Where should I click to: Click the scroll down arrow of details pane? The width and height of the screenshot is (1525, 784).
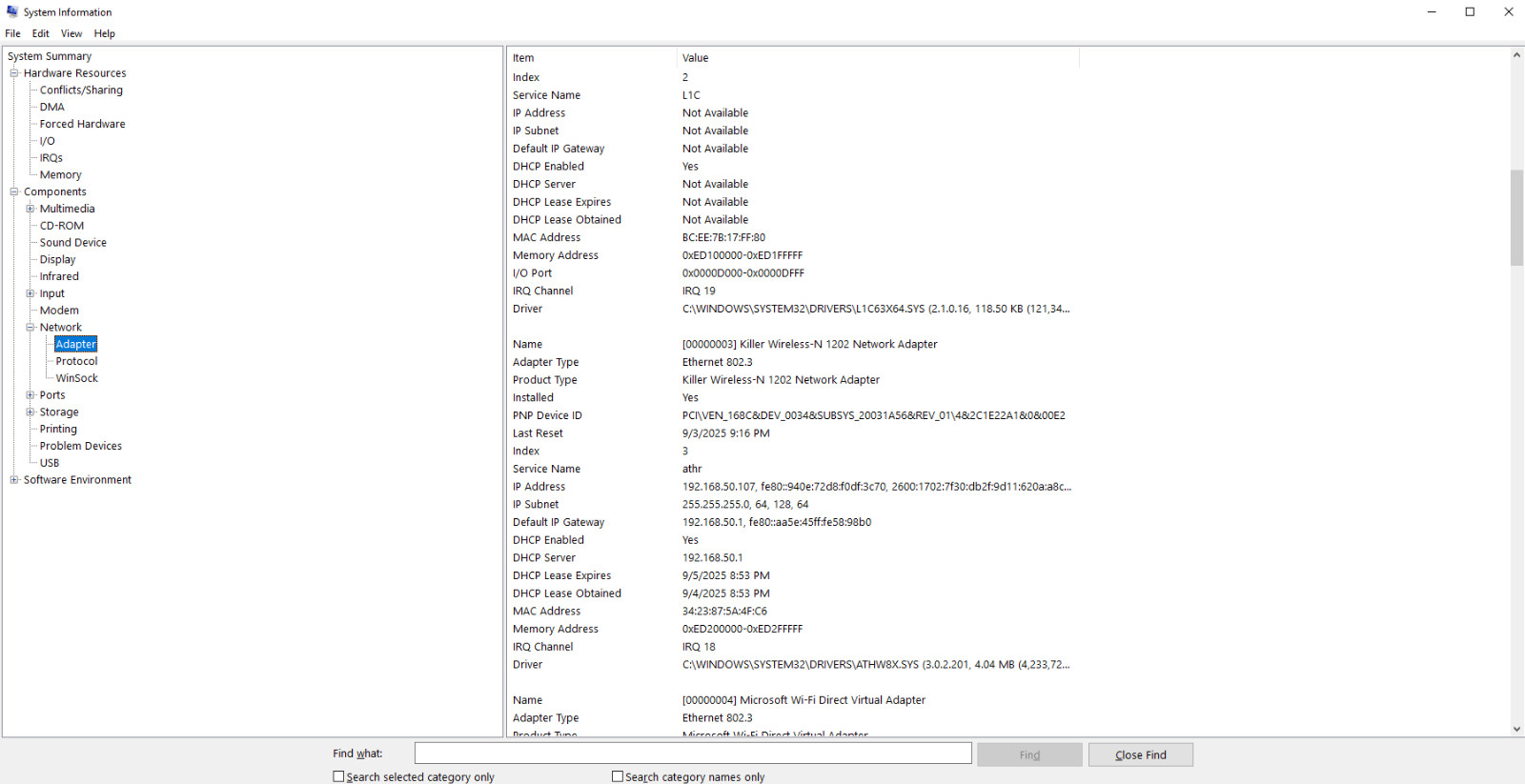click(1516, 730)
